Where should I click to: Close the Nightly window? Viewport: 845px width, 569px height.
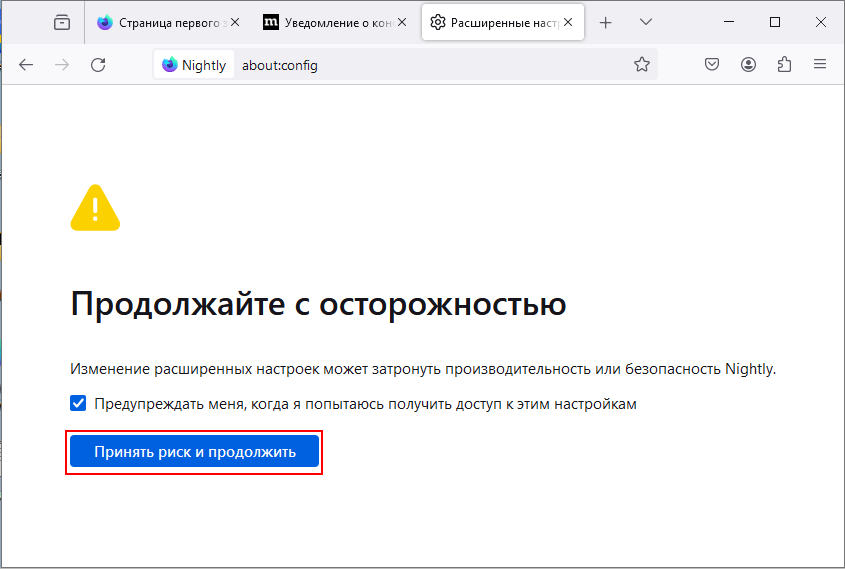point(821,22)
